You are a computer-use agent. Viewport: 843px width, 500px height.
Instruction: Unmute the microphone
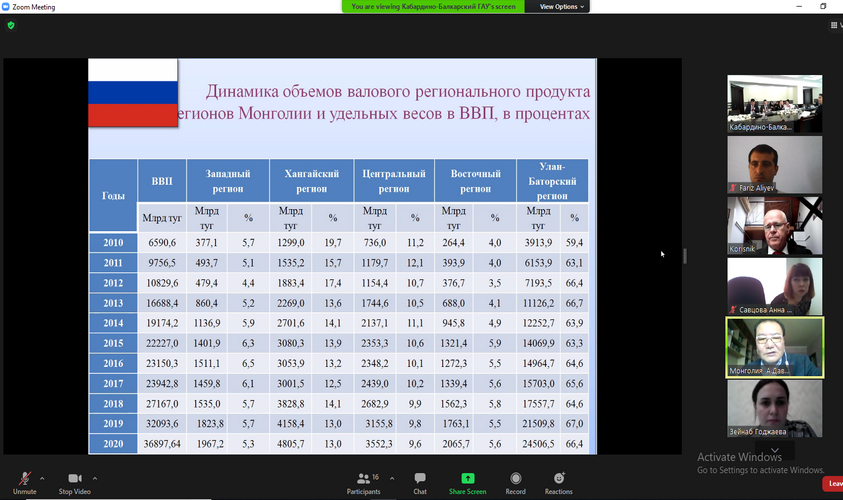pos(25,481)
